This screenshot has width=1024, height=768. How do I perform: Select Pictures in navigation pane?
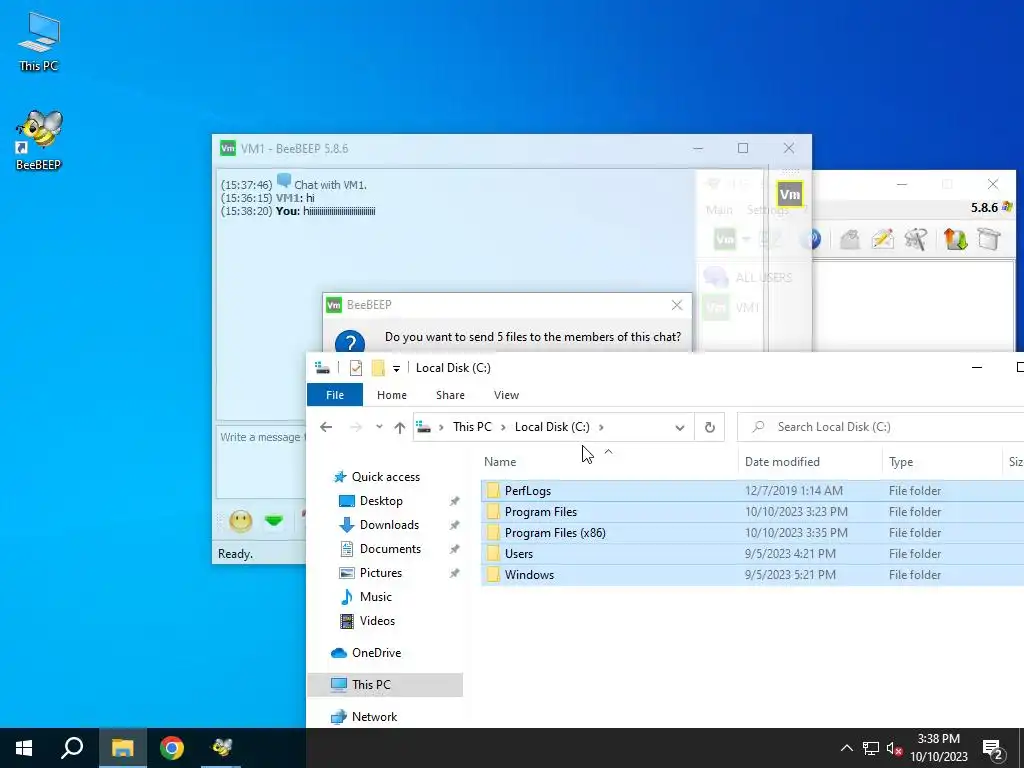[x=380, y=573]
